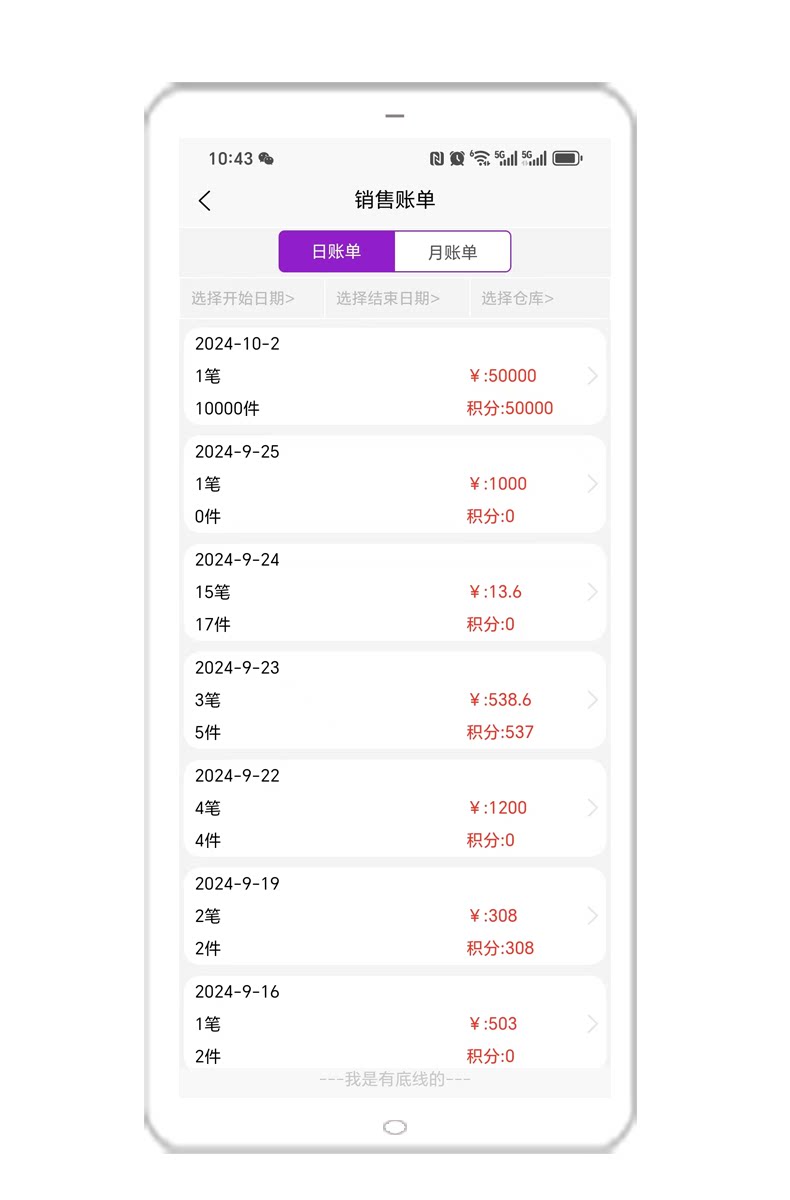The height and width of the screenshot is (1200, 790).
Task: Expand the 2024-10-2 bill chevron
Action: click(x=592, y=376)
